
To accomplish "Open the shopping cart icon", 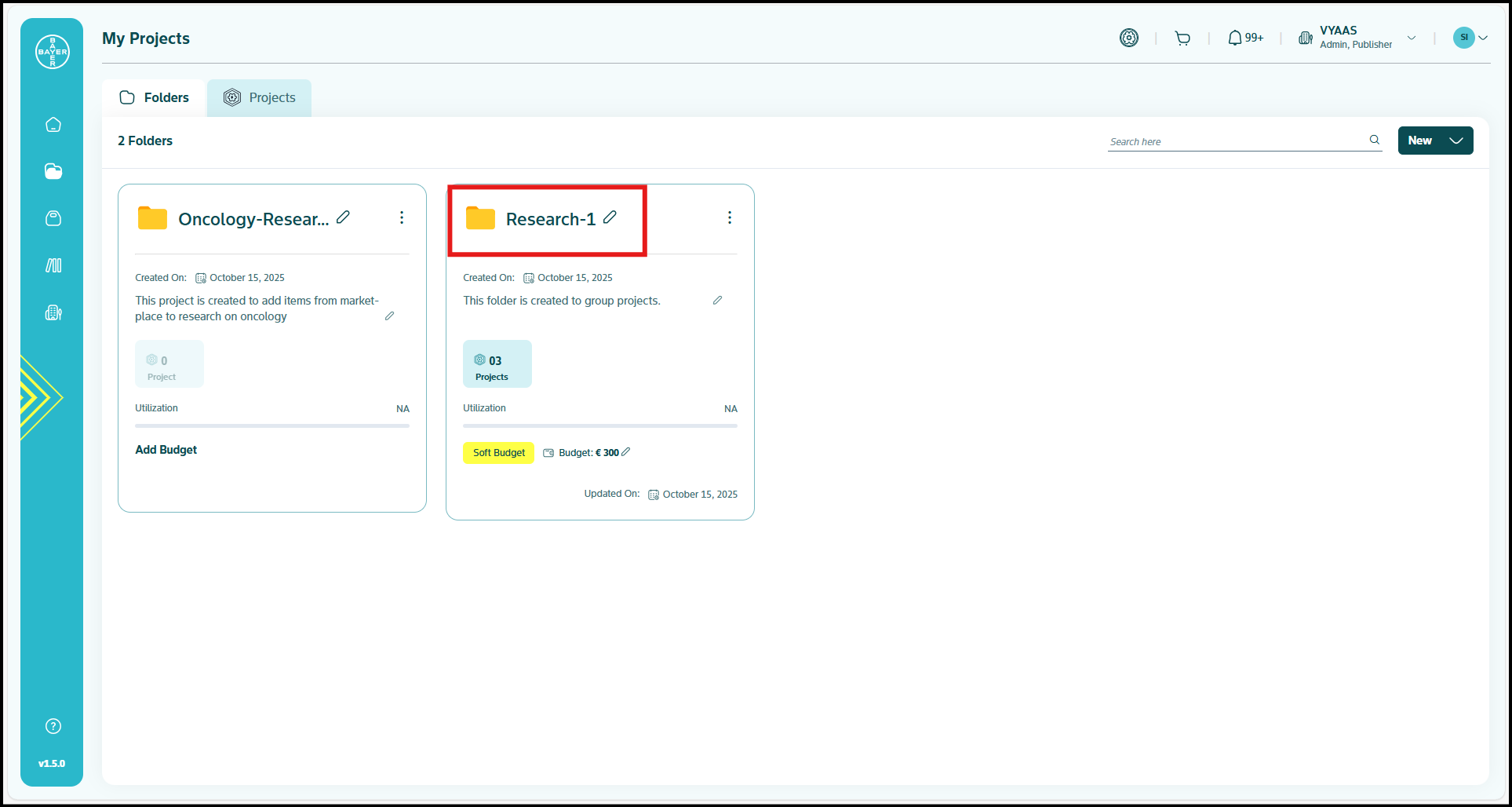I will coord(1182,38).
